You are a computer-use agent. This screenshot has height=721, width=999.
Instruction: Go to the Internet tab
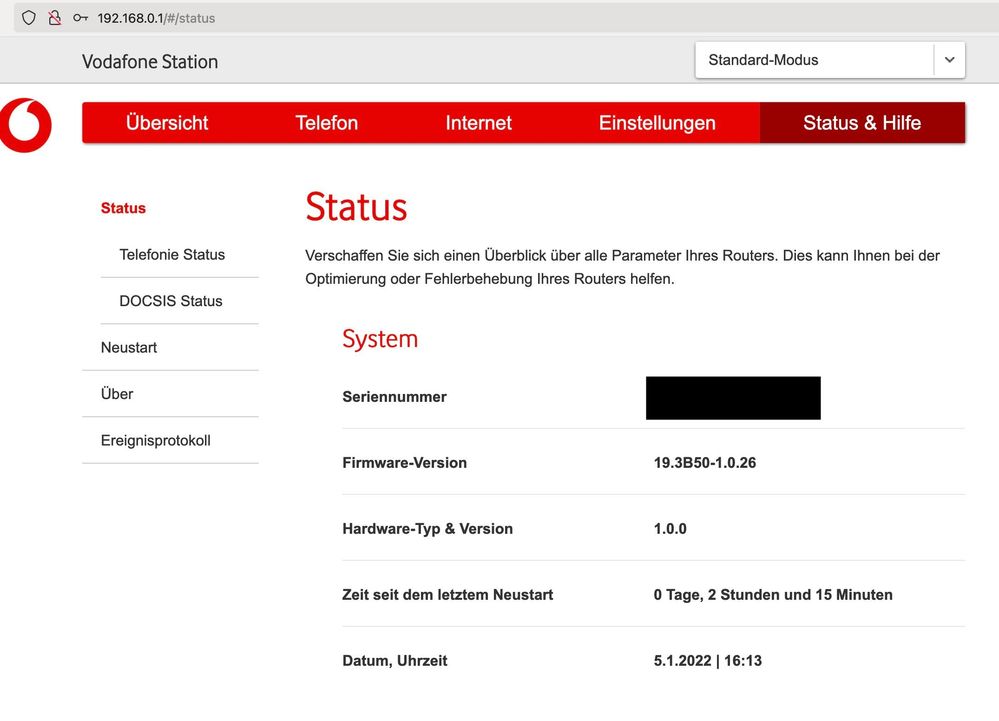(478, 122)
